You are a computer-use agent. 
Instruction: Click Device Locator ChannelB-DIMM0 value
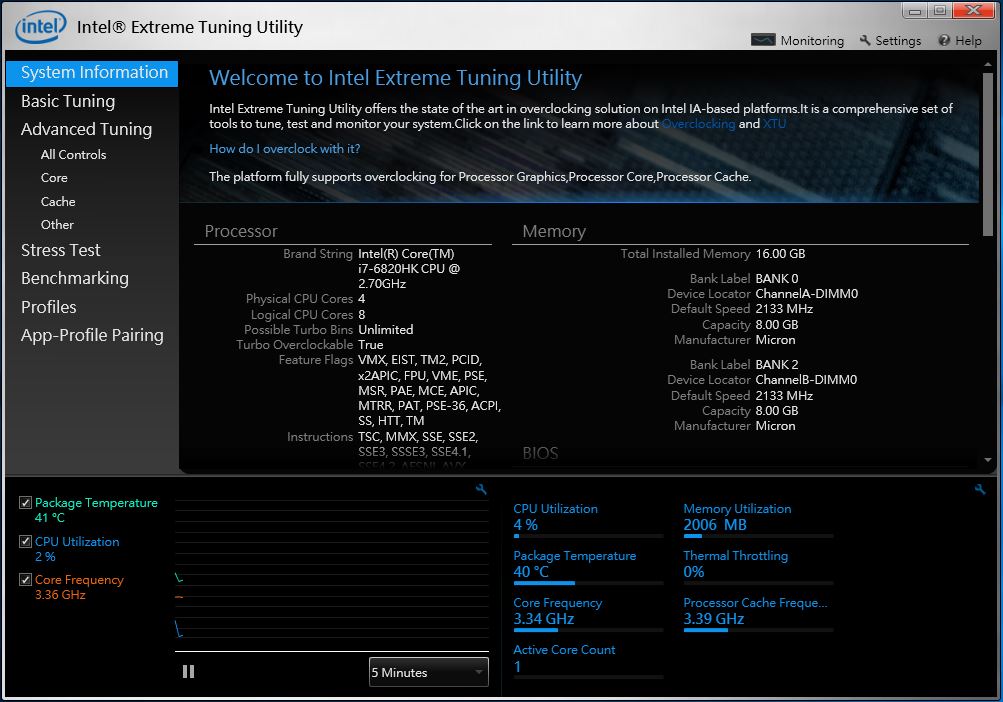[806, 379]
